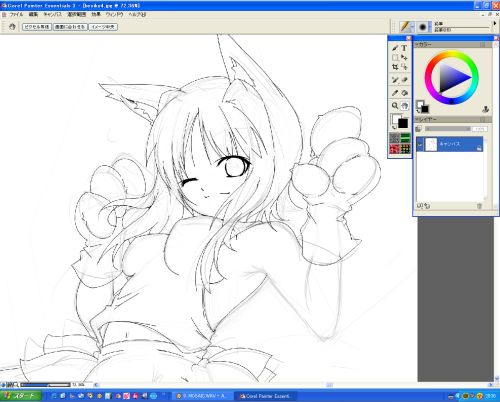The width and height of the screenshot is (500, 402).
Task: Select the Grabber hand tool in toolbox
Action: coord(404,106)
